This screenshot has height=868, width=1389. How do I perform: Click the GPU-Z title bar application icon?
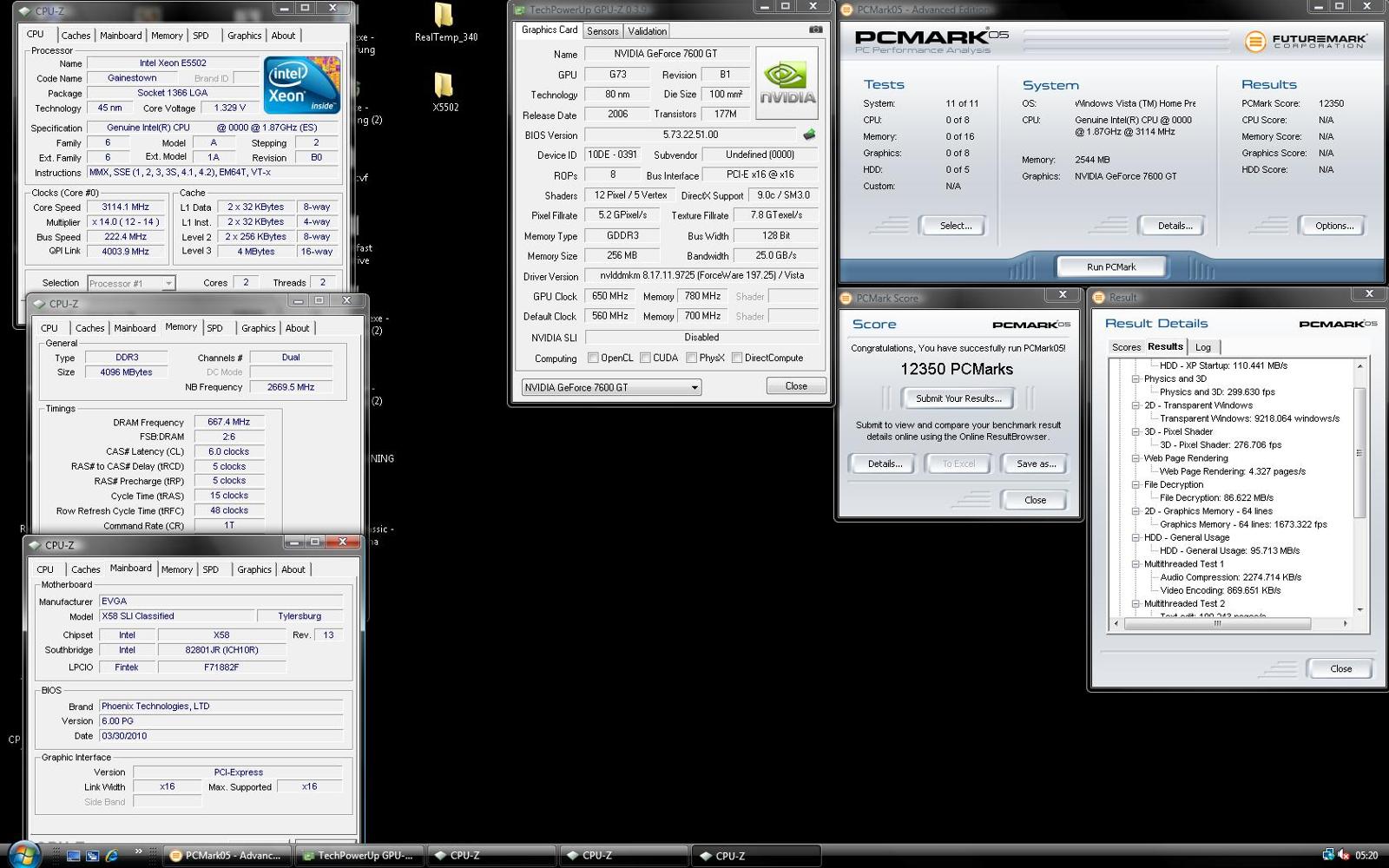point(519,10)
